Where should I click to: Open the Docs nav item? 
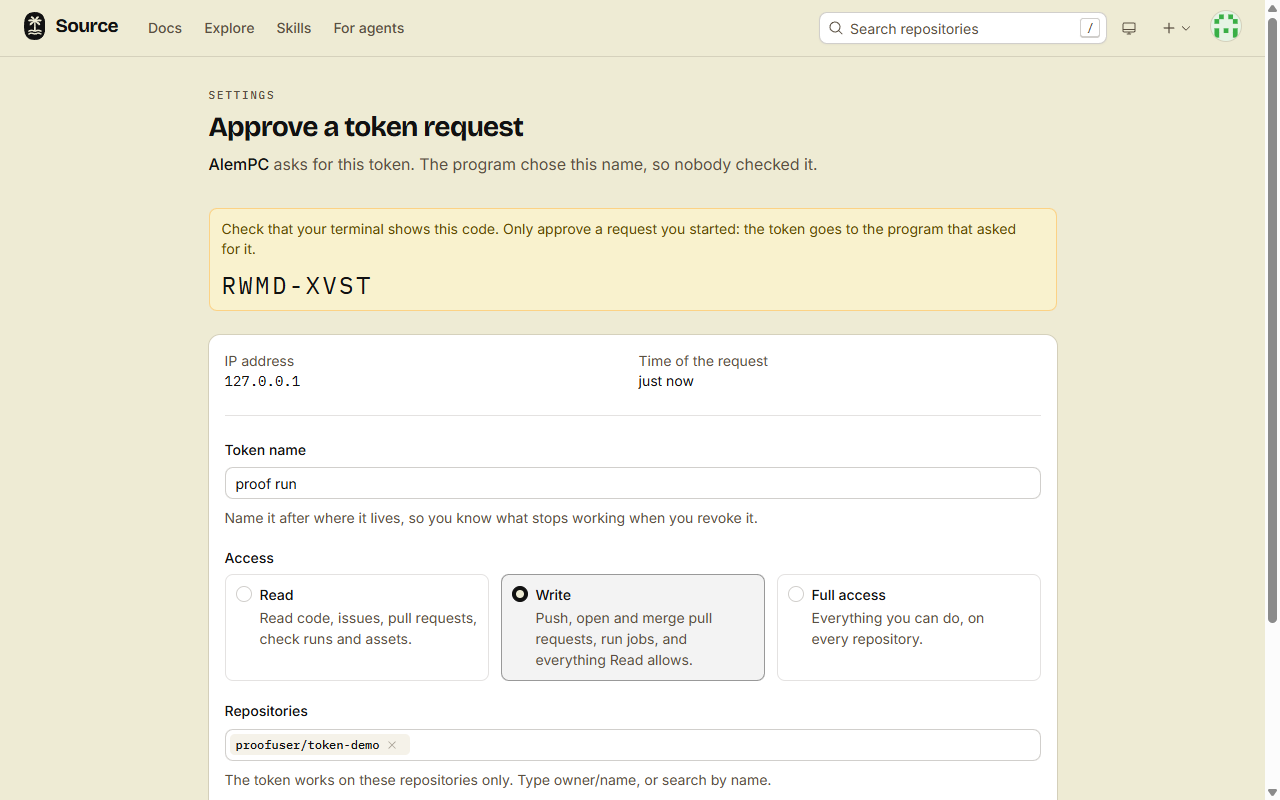point(165,28)
